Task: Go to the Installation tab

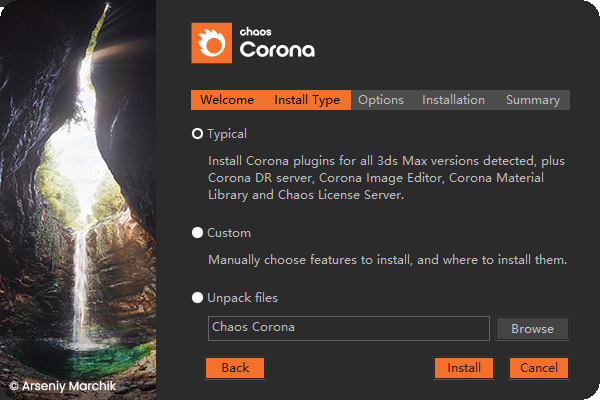Action: [x=453, y=100]
